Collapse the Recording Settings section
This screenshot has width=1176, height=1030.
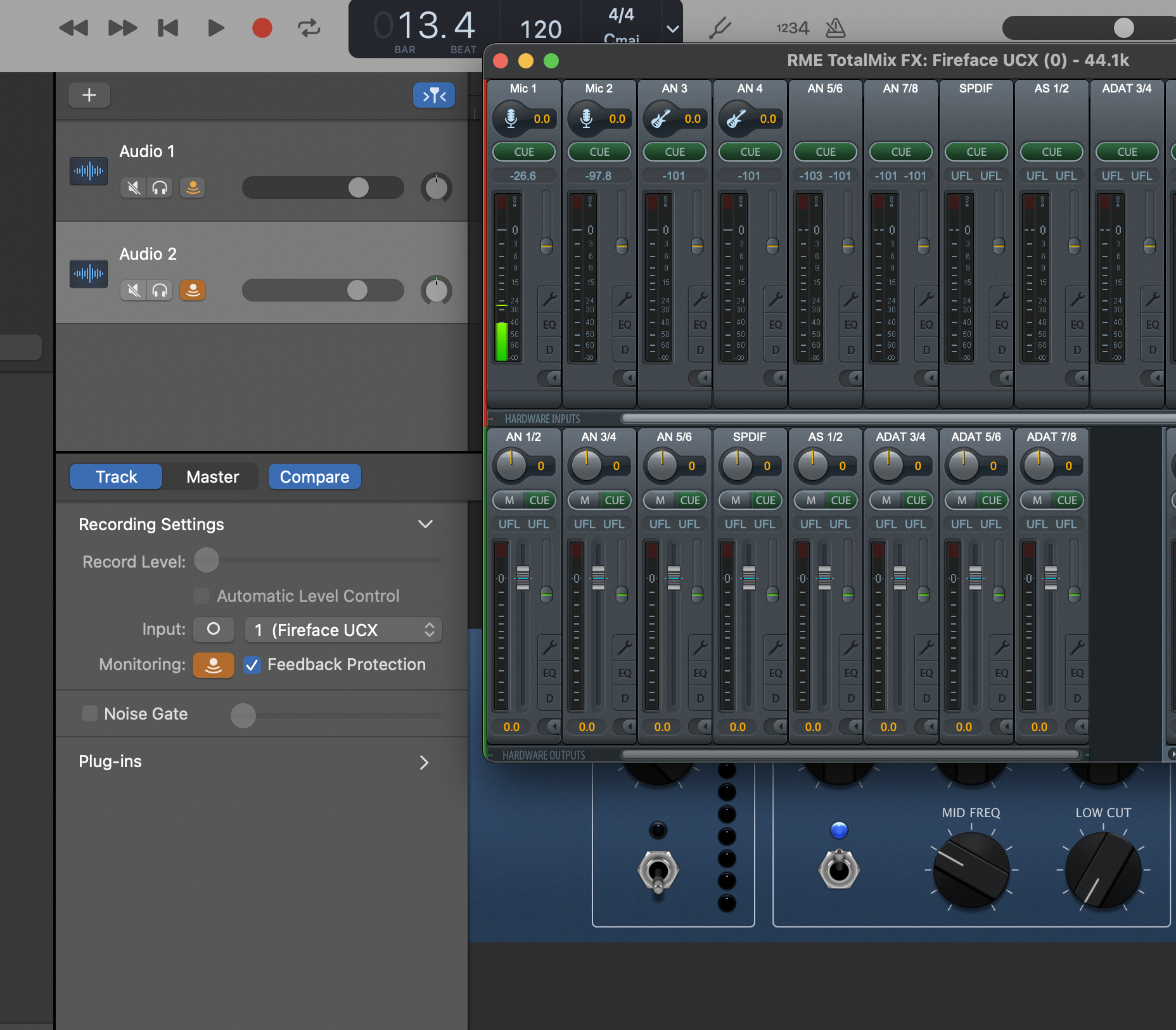click(x=425, y=524)
